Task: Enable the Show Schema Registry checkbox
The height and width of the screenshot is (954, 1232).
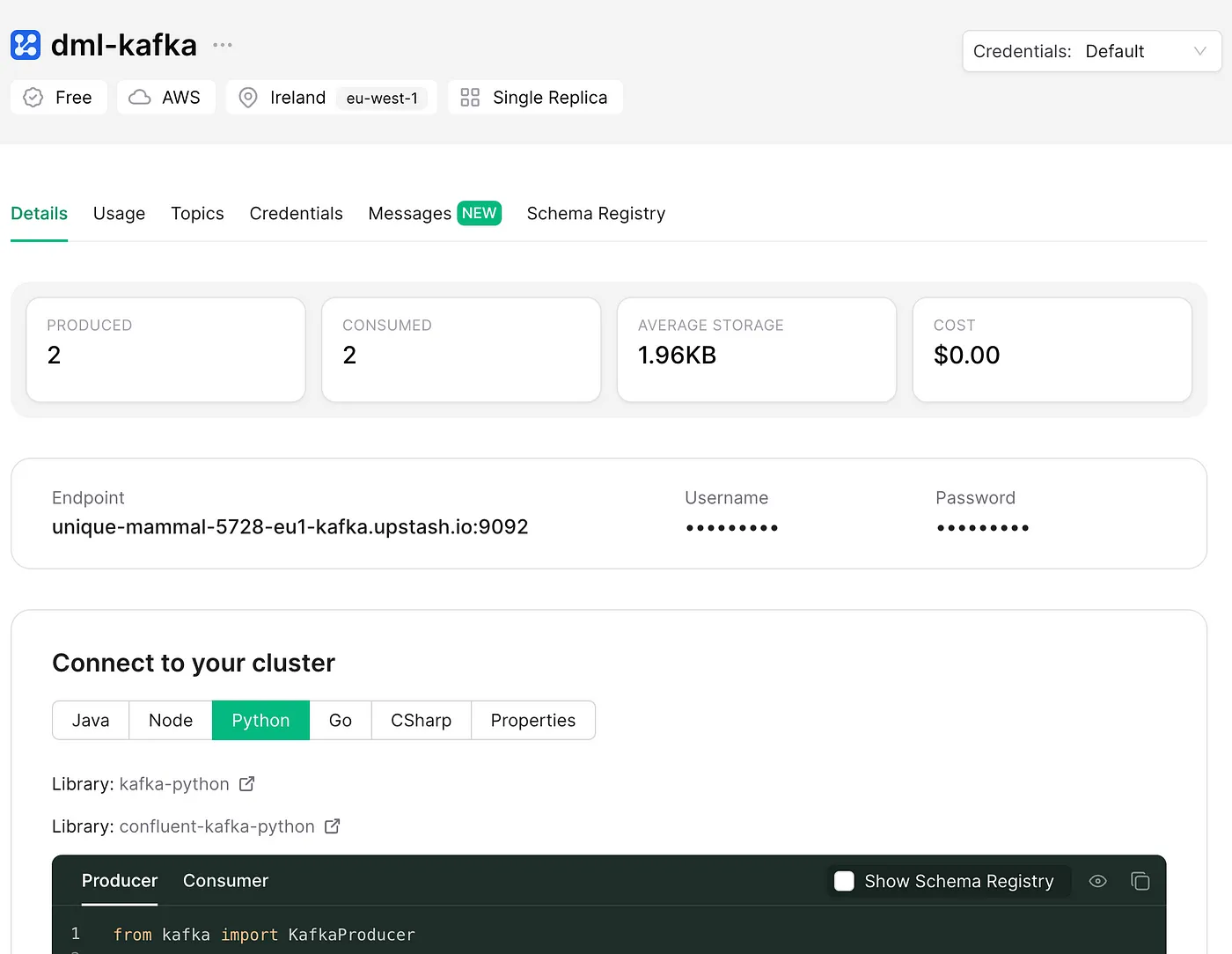Action: (844, 881)
